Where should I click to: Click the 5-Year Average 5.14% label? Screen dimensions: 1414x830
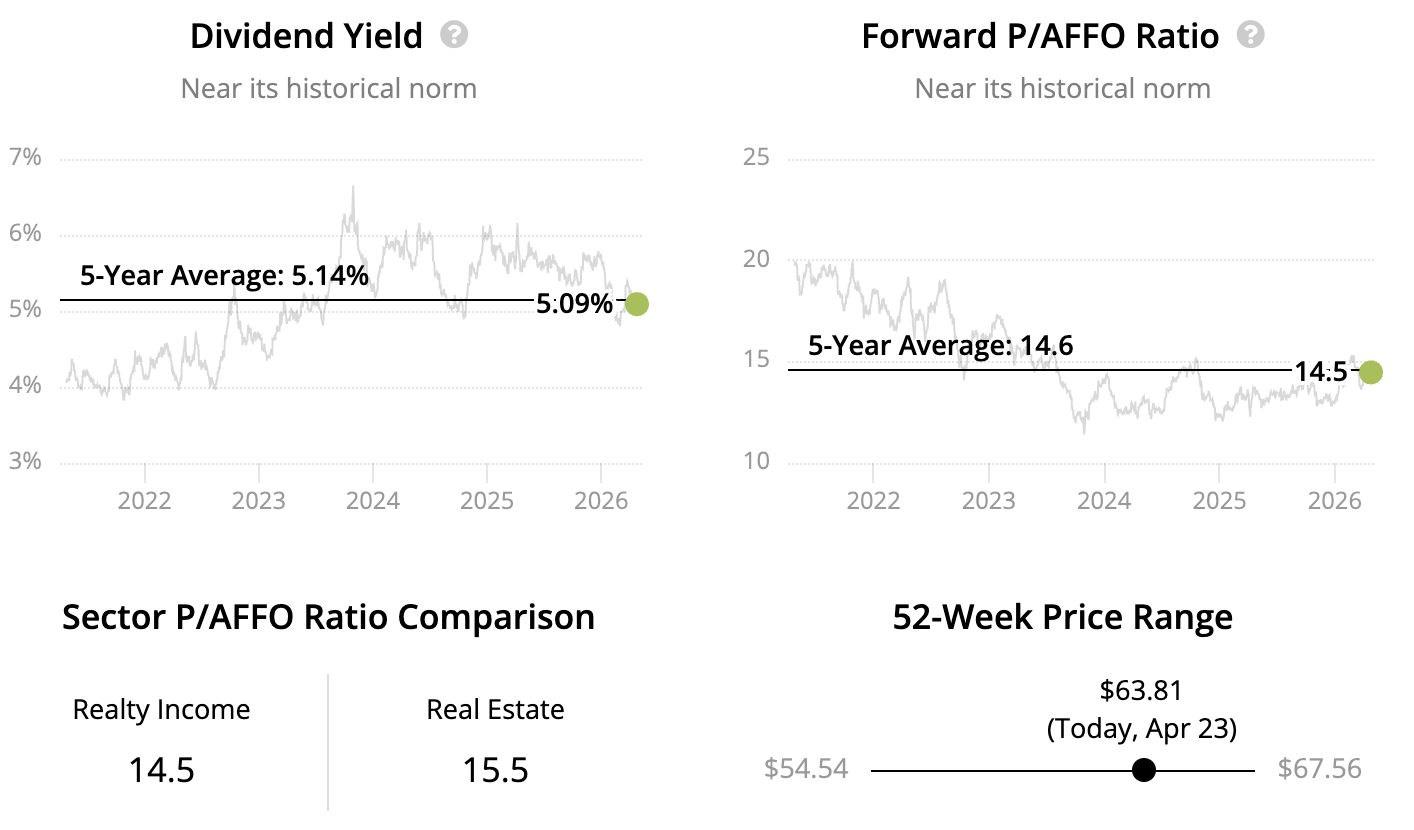(224, 276)
